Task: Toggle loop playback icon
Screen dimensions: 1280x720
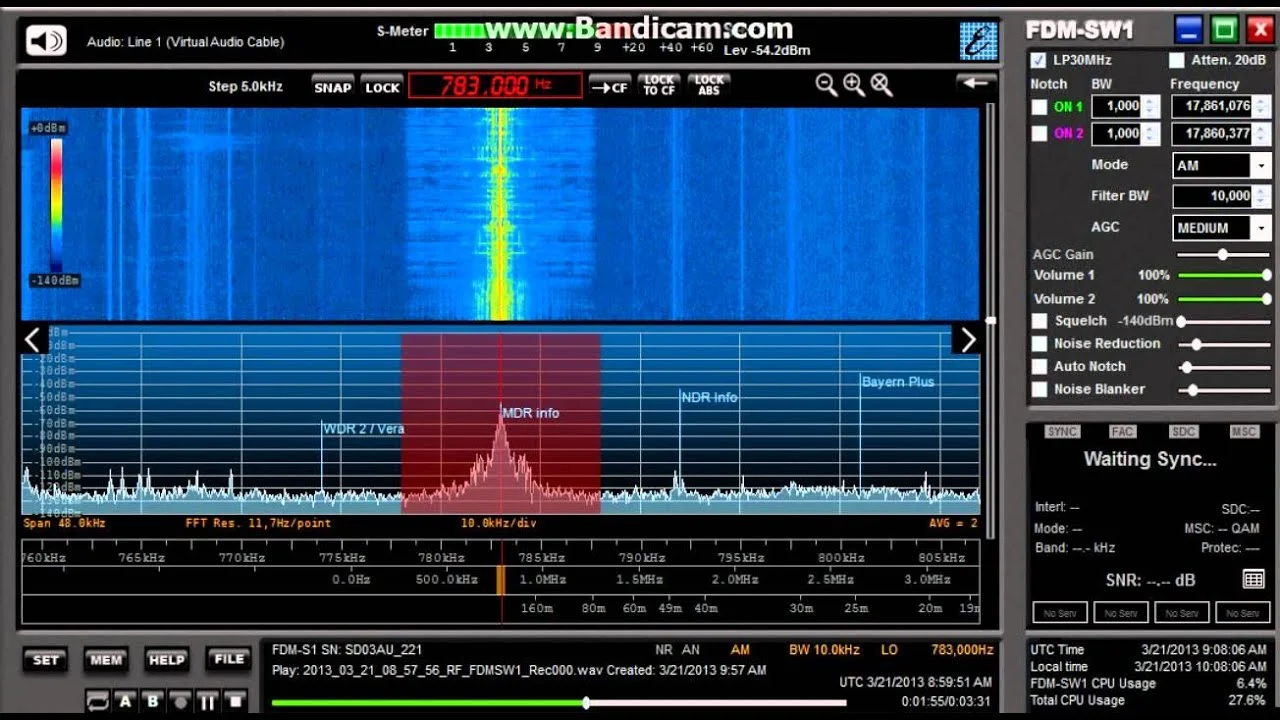Action: [x=97, y=700]
